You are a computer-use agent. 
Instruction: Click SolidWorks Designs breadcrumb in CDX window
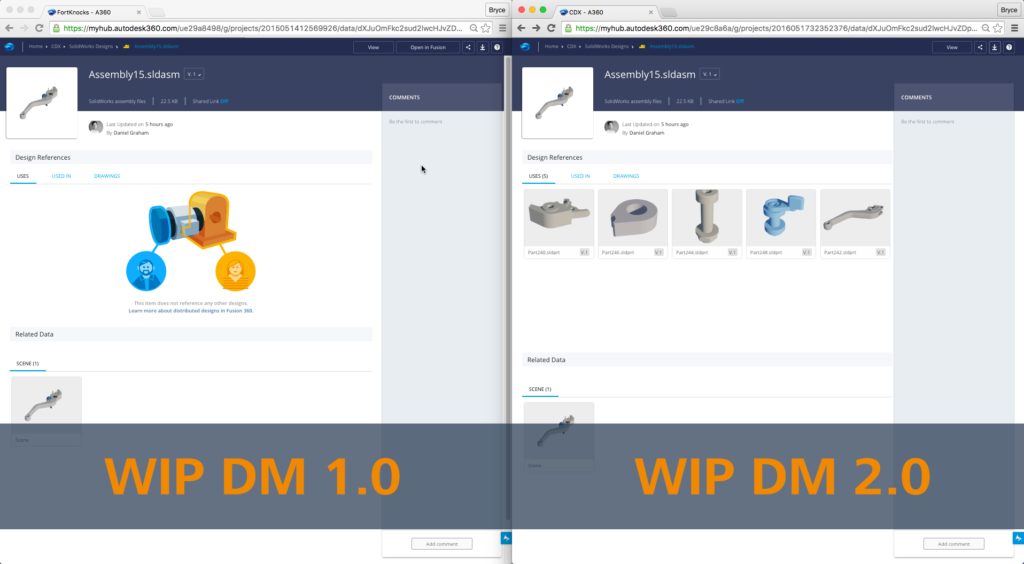607,46
